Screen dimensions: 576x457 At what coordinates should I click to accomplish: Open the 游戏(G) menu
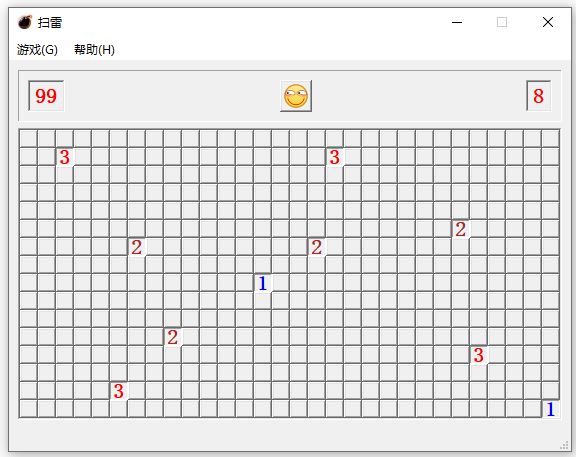coord(37,50)
